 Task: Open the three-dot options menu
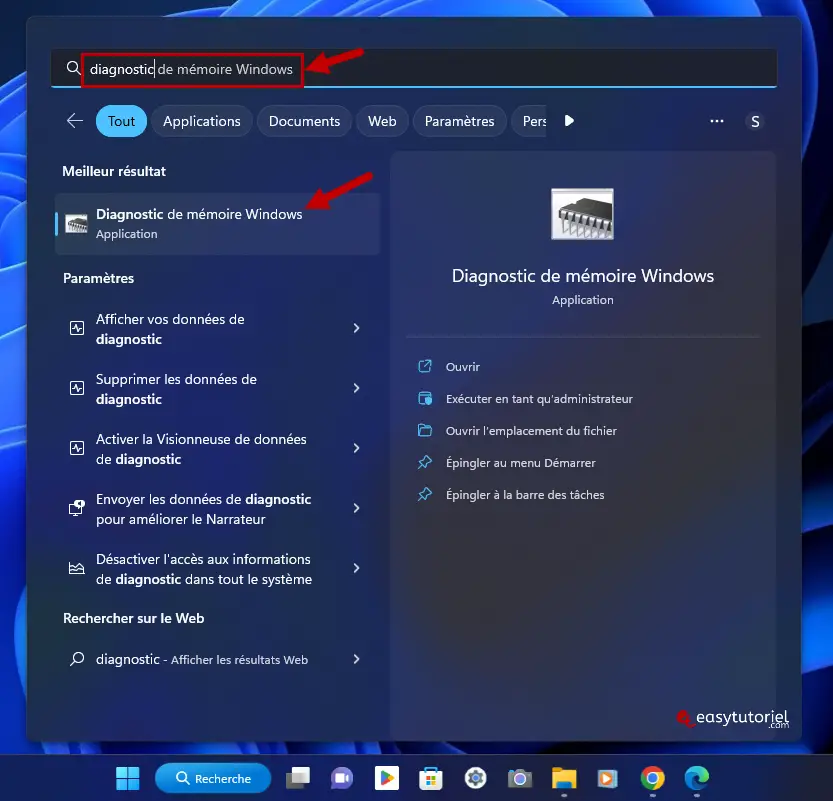click(717, 121)
